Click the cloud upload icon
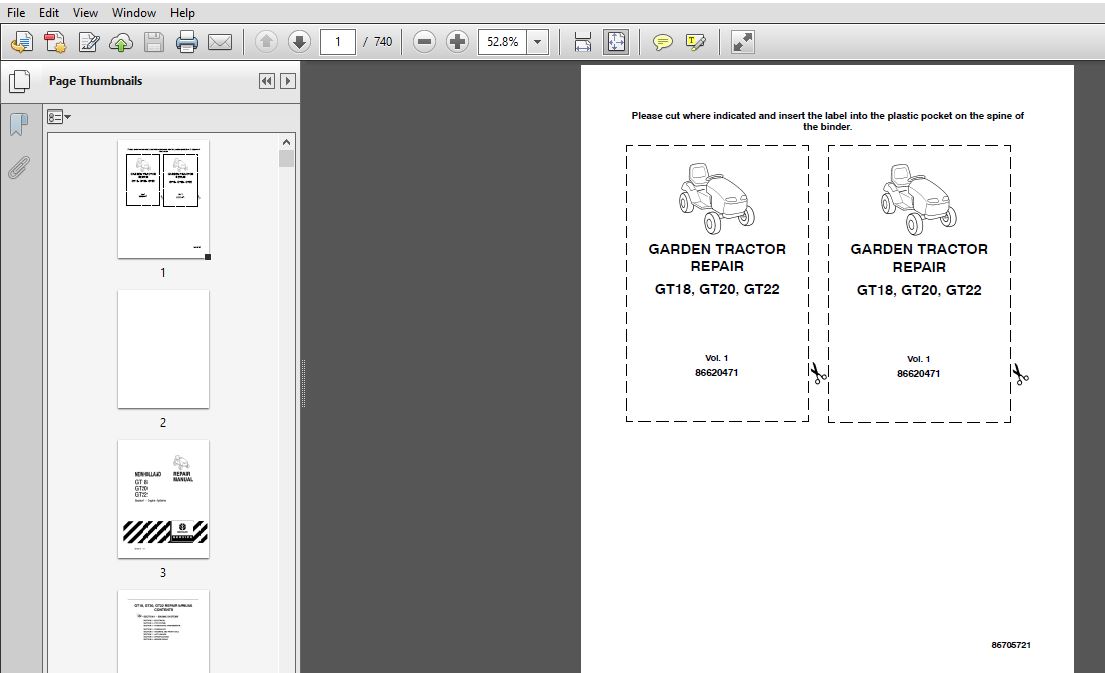The height and width of the screenshot is (673, 1105). (x=121, y=42)
